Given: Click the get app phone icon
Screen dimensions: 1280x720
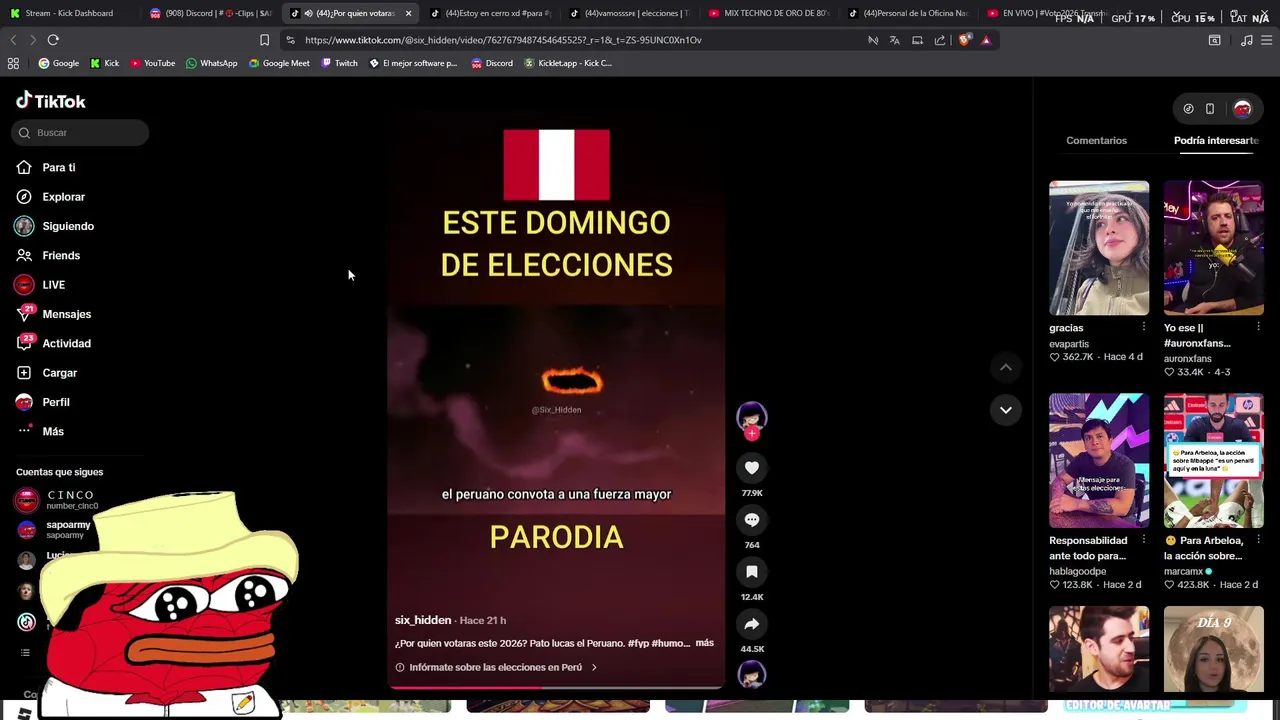Looking at the screenshot, I should tap(1210, 108).
